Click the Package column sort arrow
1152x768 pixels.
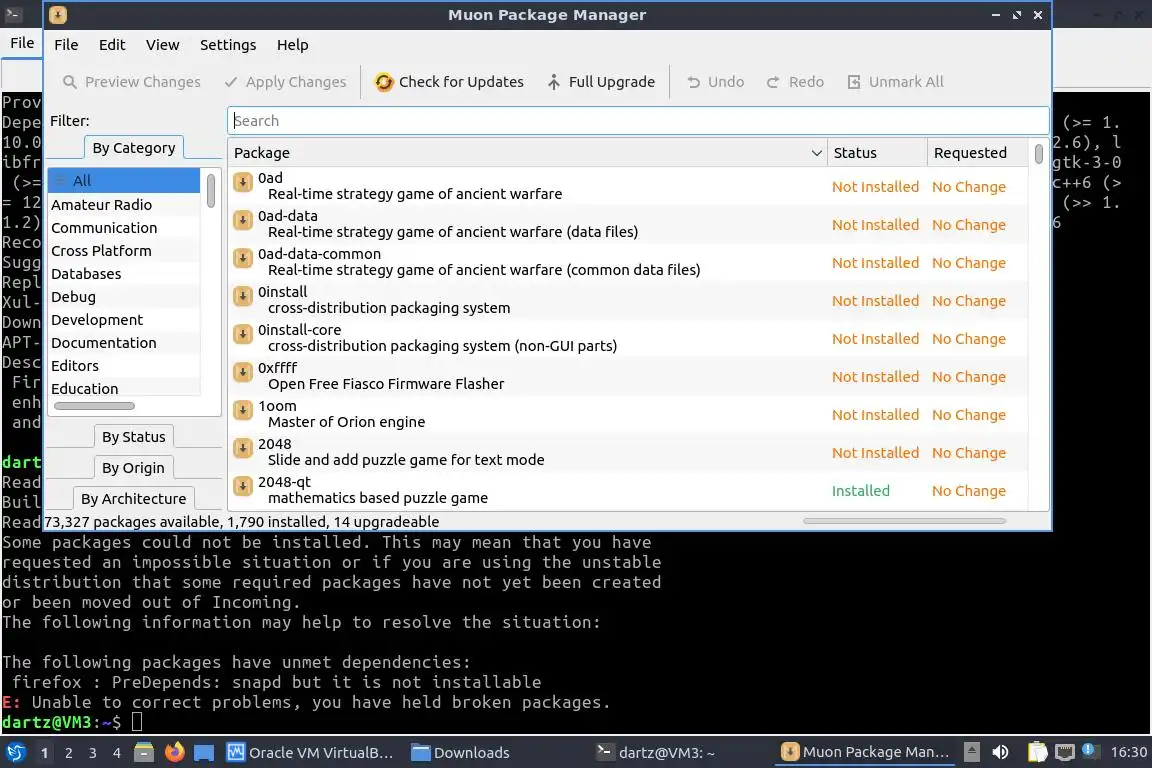[x=816, y=153]
